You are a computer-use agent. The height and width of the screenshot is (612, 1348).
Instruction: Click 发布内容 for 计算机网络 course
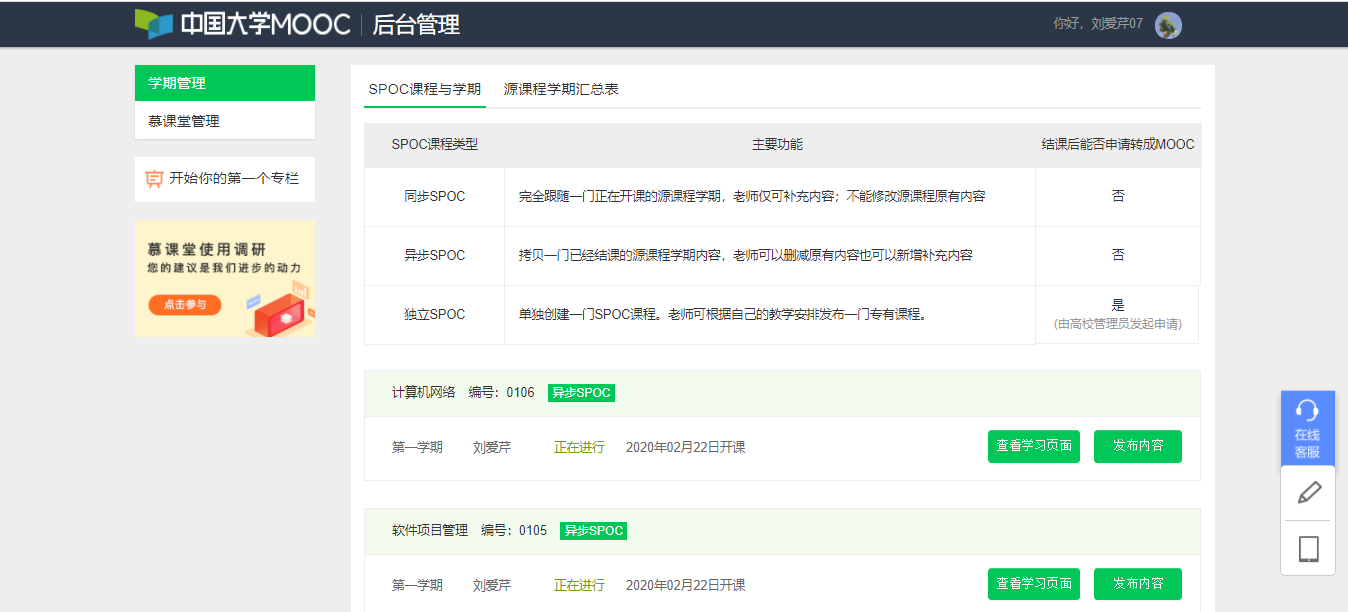click(x=1137, y=446)
